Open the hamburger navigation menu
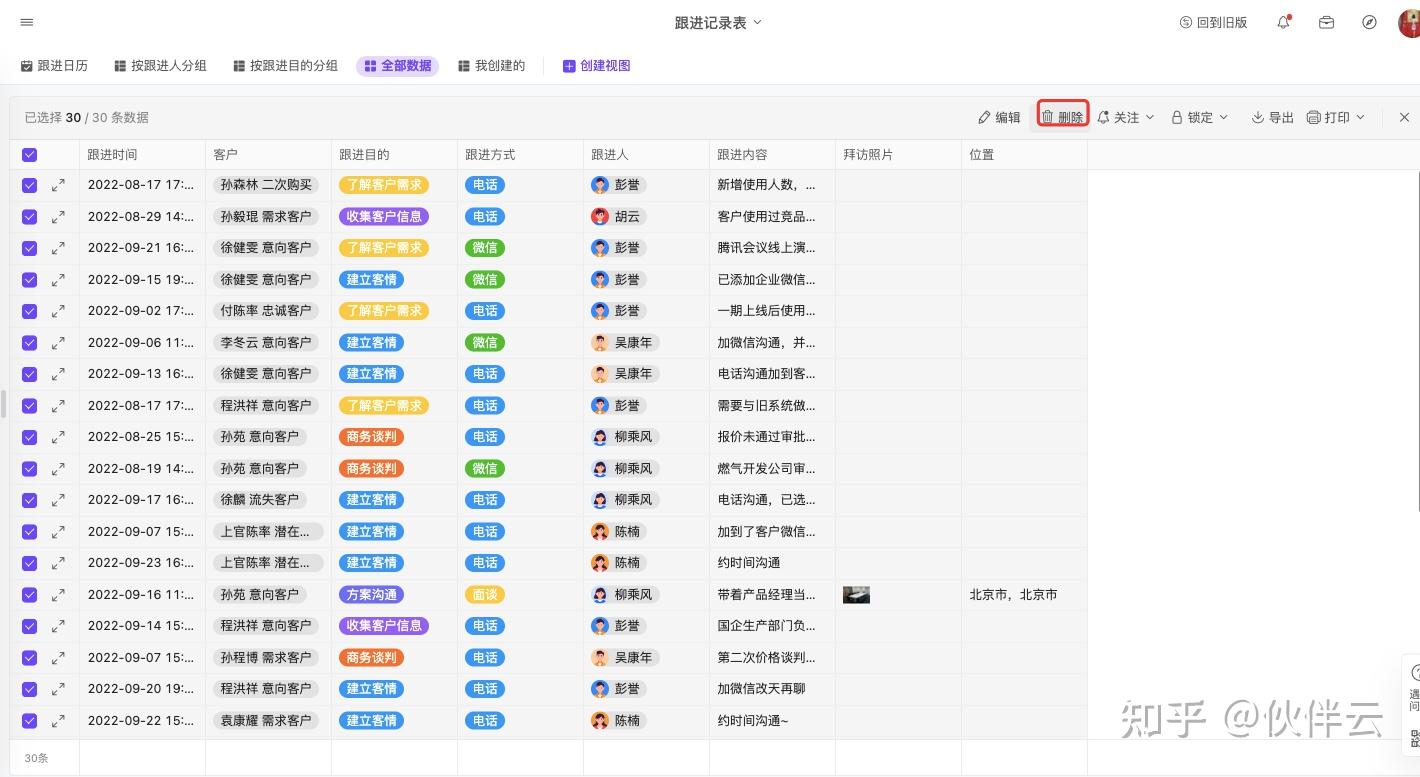The height and width of the screenshot is (777, 1420). (x=27, y=22)
